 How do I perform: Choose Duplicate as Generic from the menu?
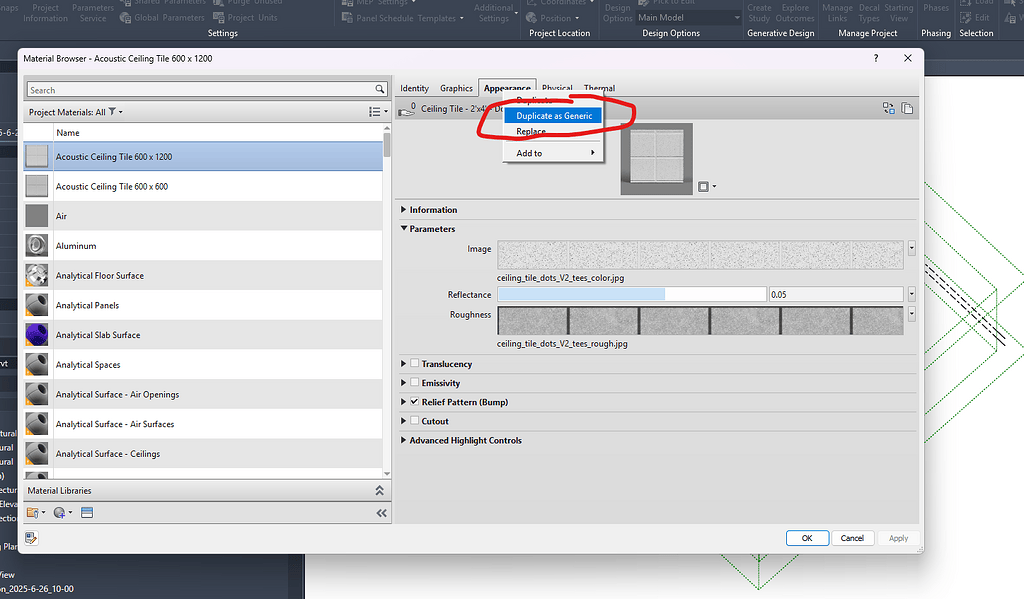[x=553, y=115]
